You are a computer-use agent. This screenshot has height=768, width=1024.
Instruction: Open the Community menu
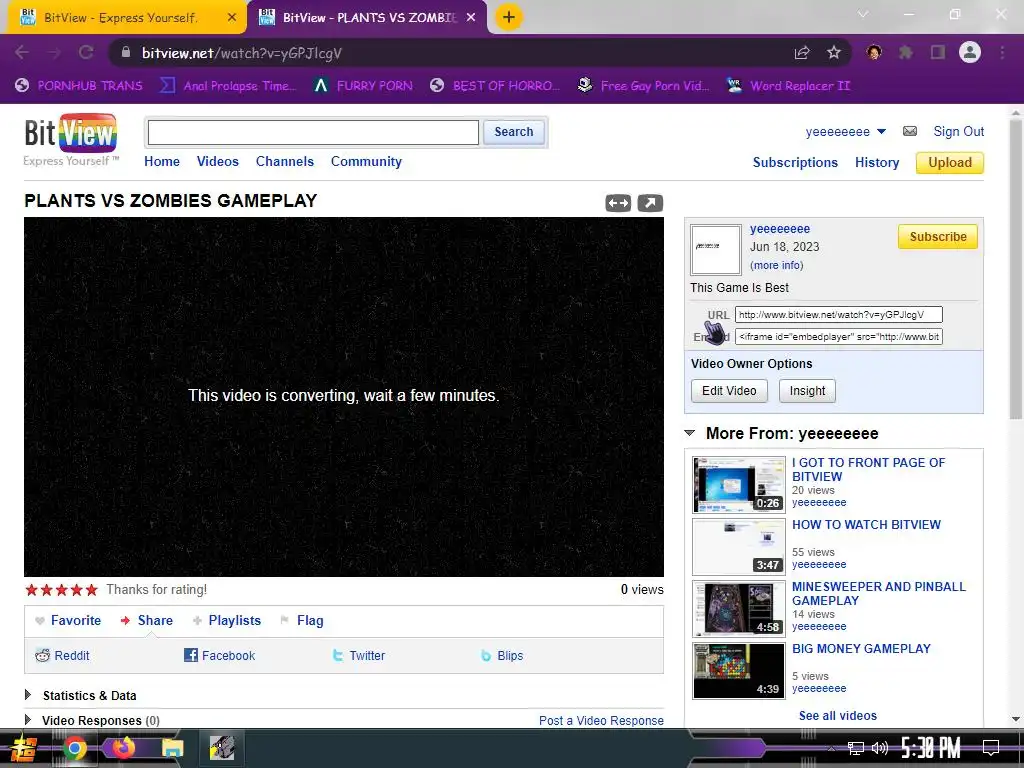[366, 161]
